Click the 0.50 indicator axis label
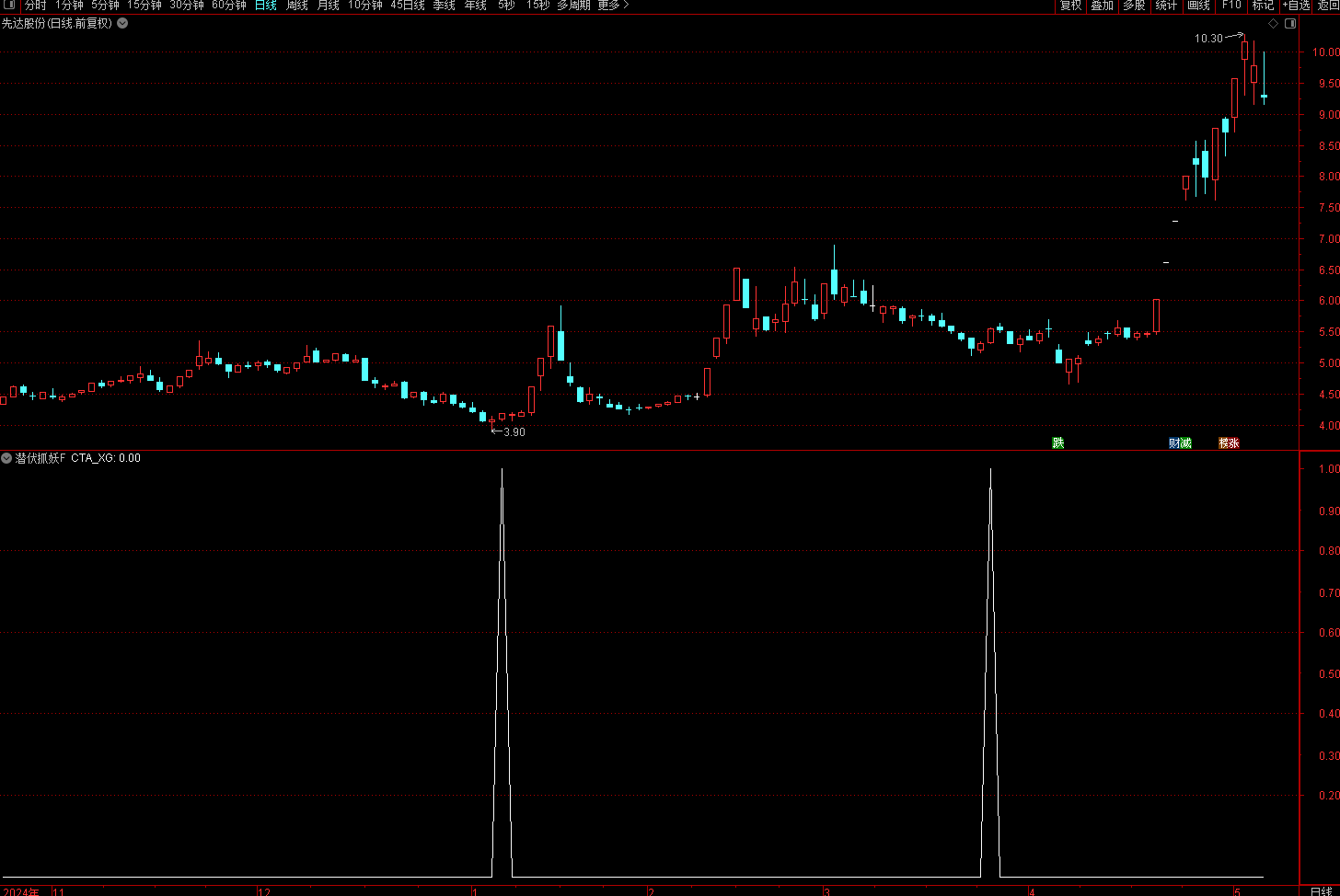This screenshot has width=1340, height=896. (1328, 674)
